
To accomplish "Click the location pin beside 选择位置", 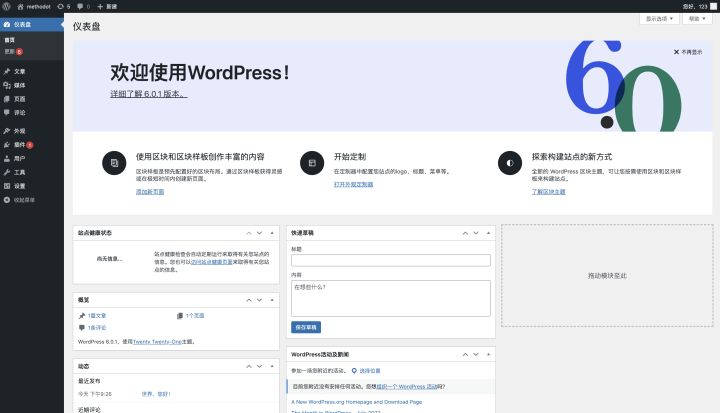I will [x=354, y=371].
